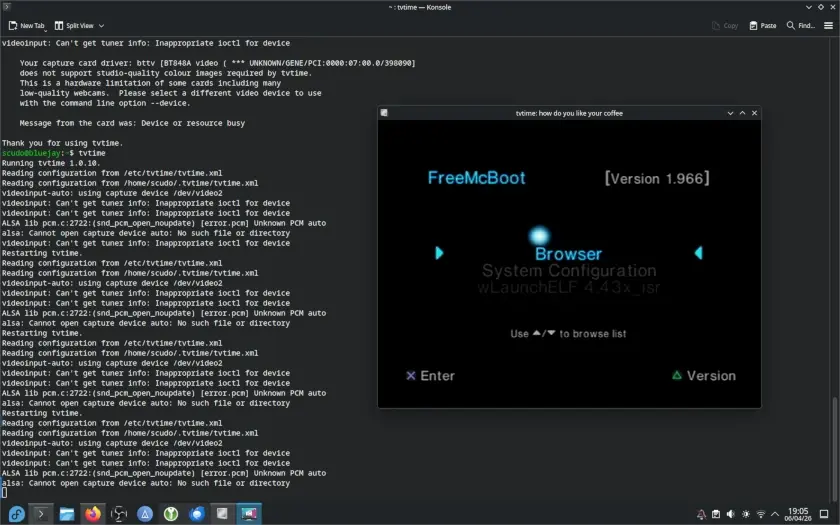Click the 'Thank you for using tvtime.' line
Viewport: 840px width, 525px height.
[x=62, y=143]
